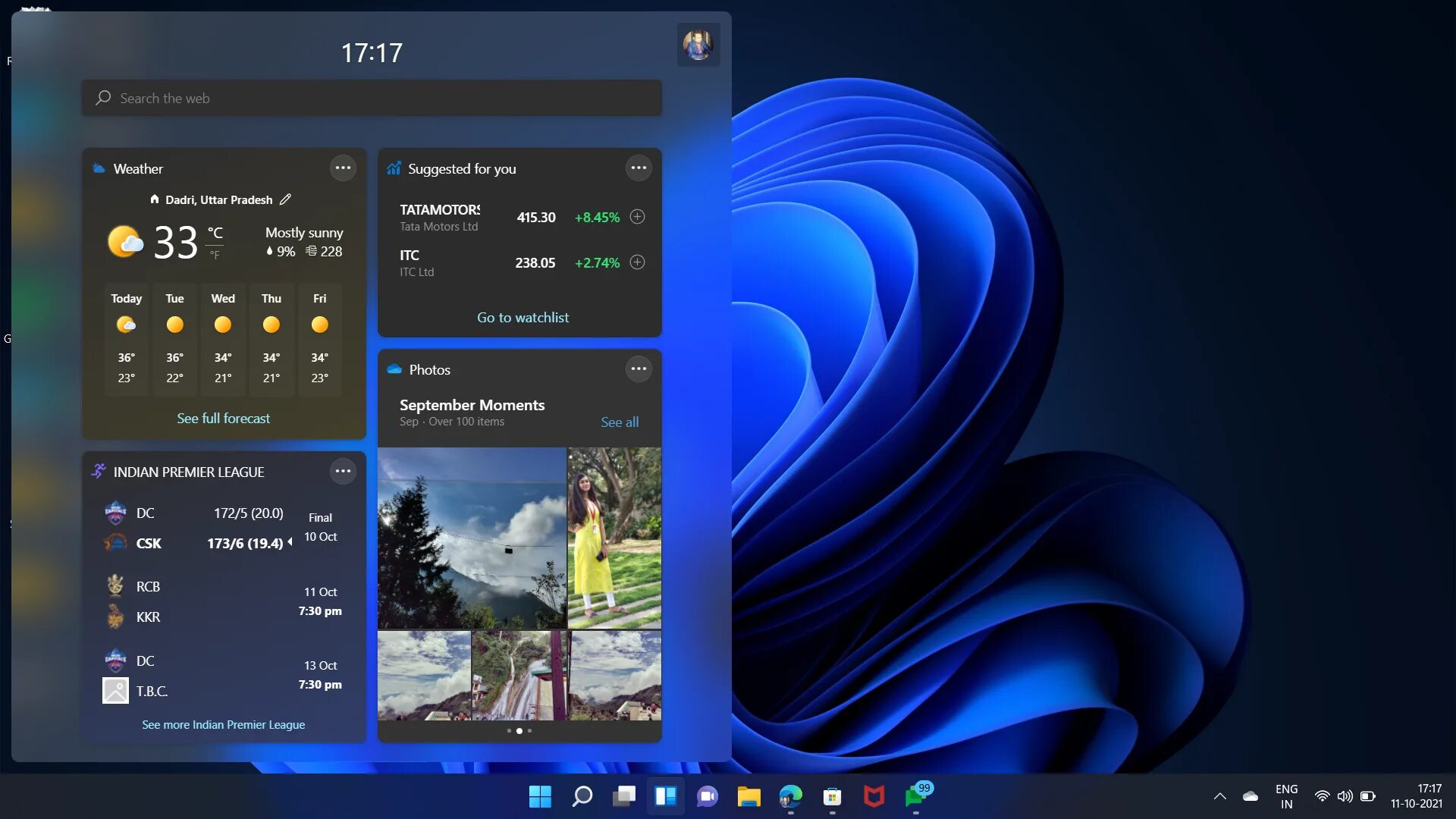Screen dimensions: 1456x819
Task: Click the Windows Start button
Action: pos(540,796)
